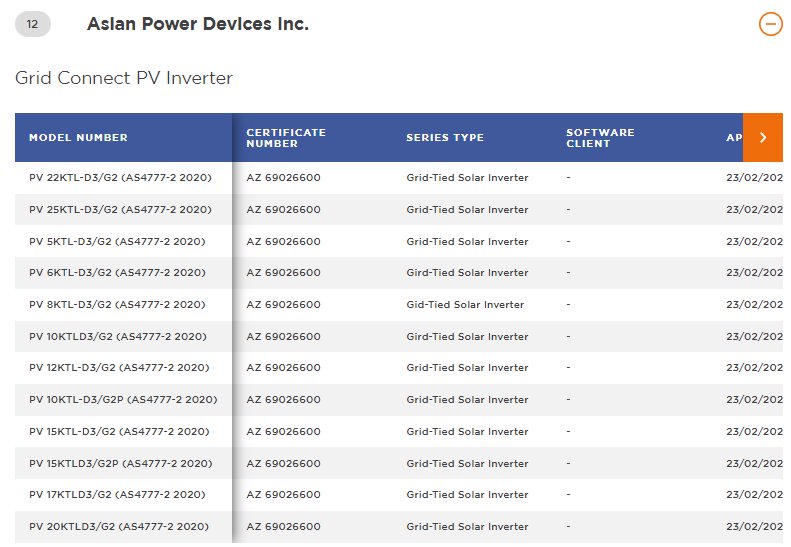Click the PV 8KTL-D3/G2 model number
Screen dimensions: 791x547
point(117,305)
